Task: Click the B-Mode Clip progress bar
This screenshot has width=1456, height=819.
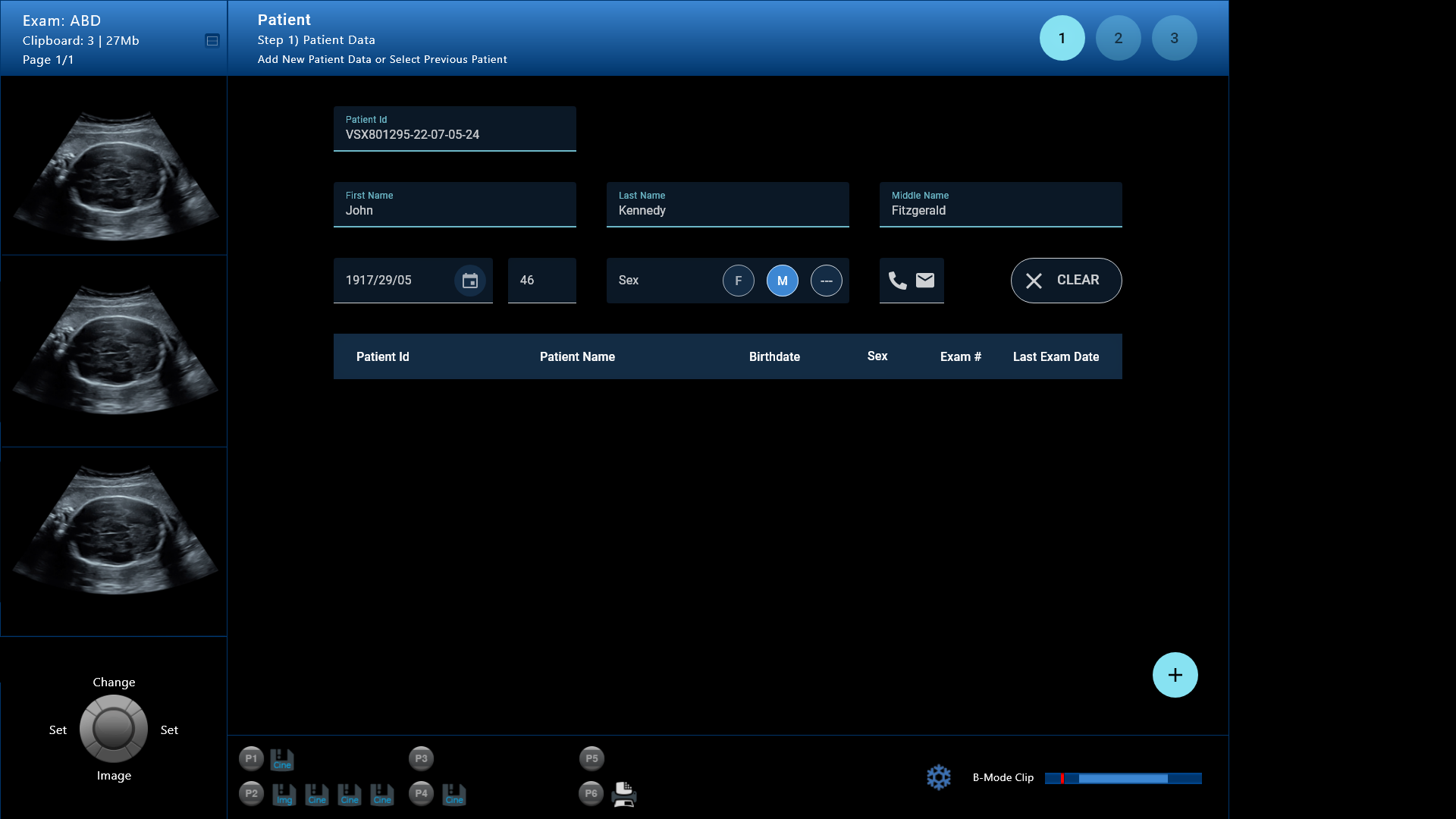Action: pos(1122,778)
